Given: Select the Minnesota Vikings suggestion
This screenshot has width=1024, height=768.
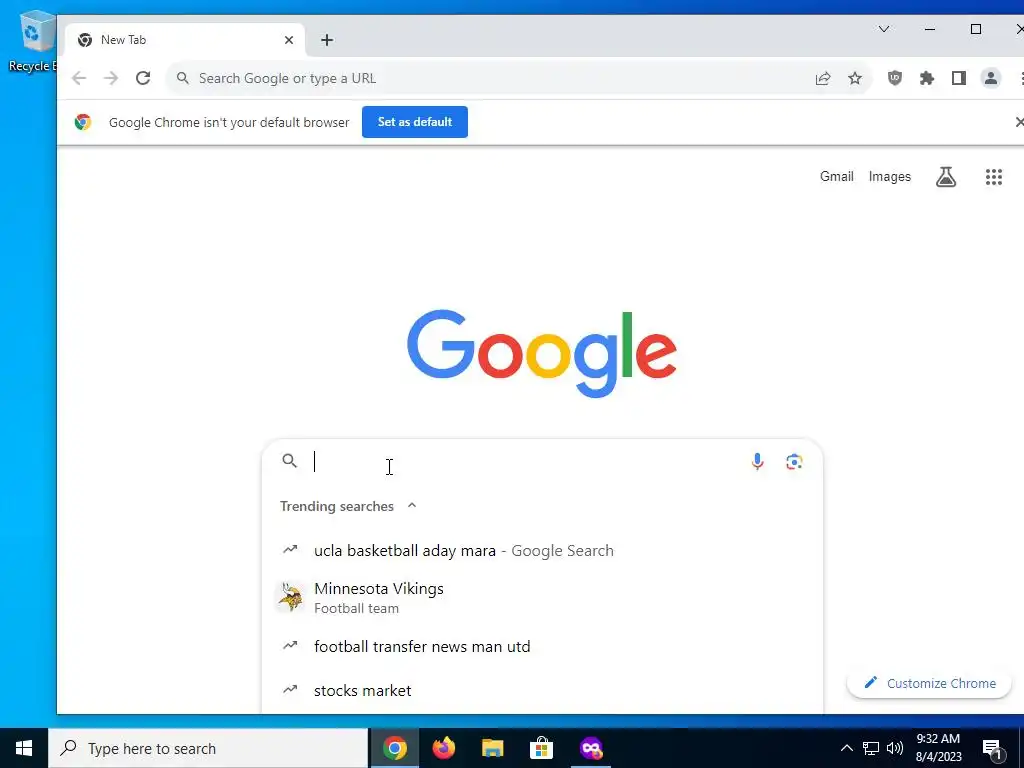Looking at the screenshot, I should click(x=542, y=598).
